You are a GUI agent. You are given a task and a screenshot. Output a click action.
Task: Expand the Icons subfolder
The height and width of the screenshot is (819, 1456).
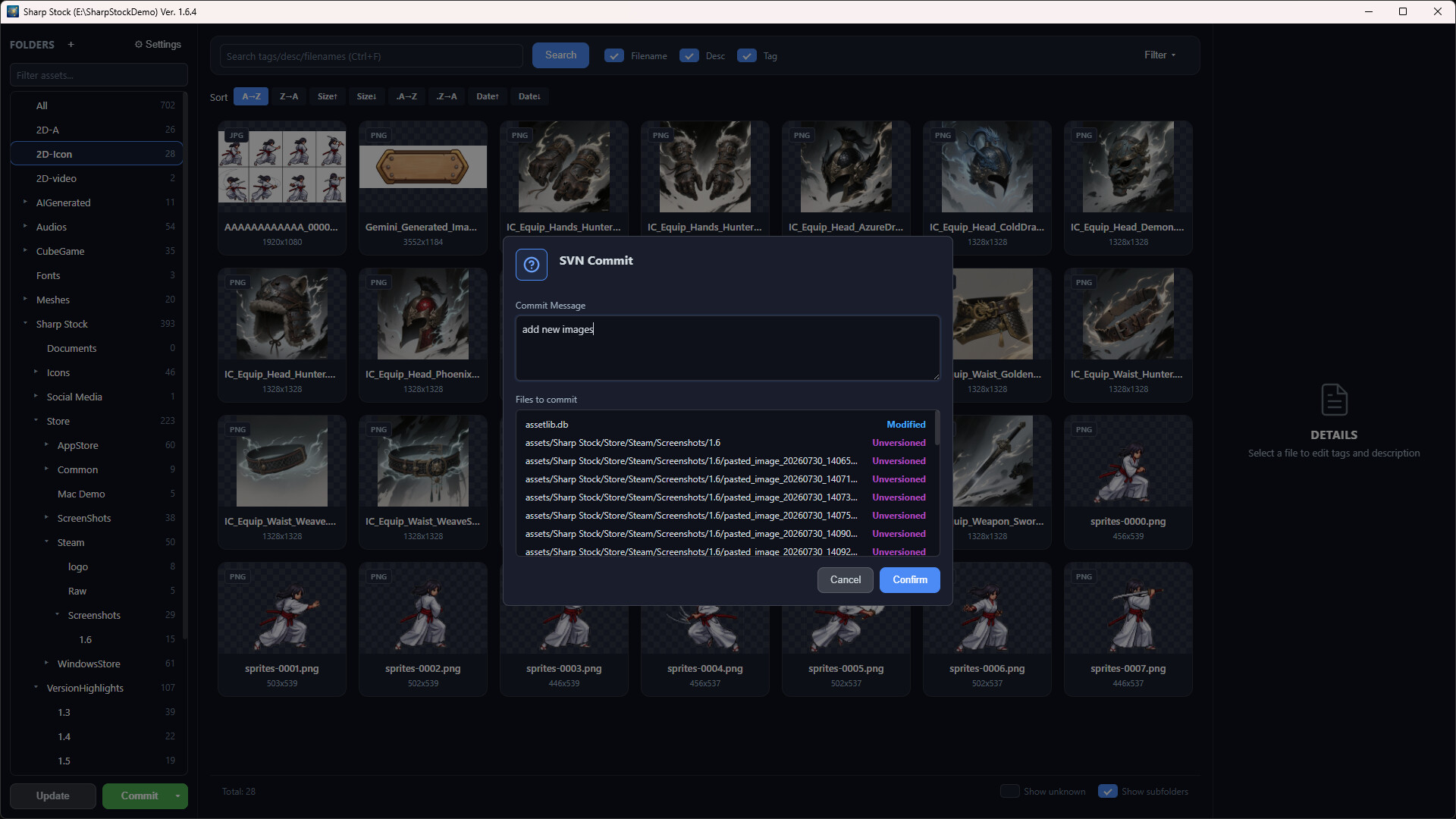pos(36,372)
